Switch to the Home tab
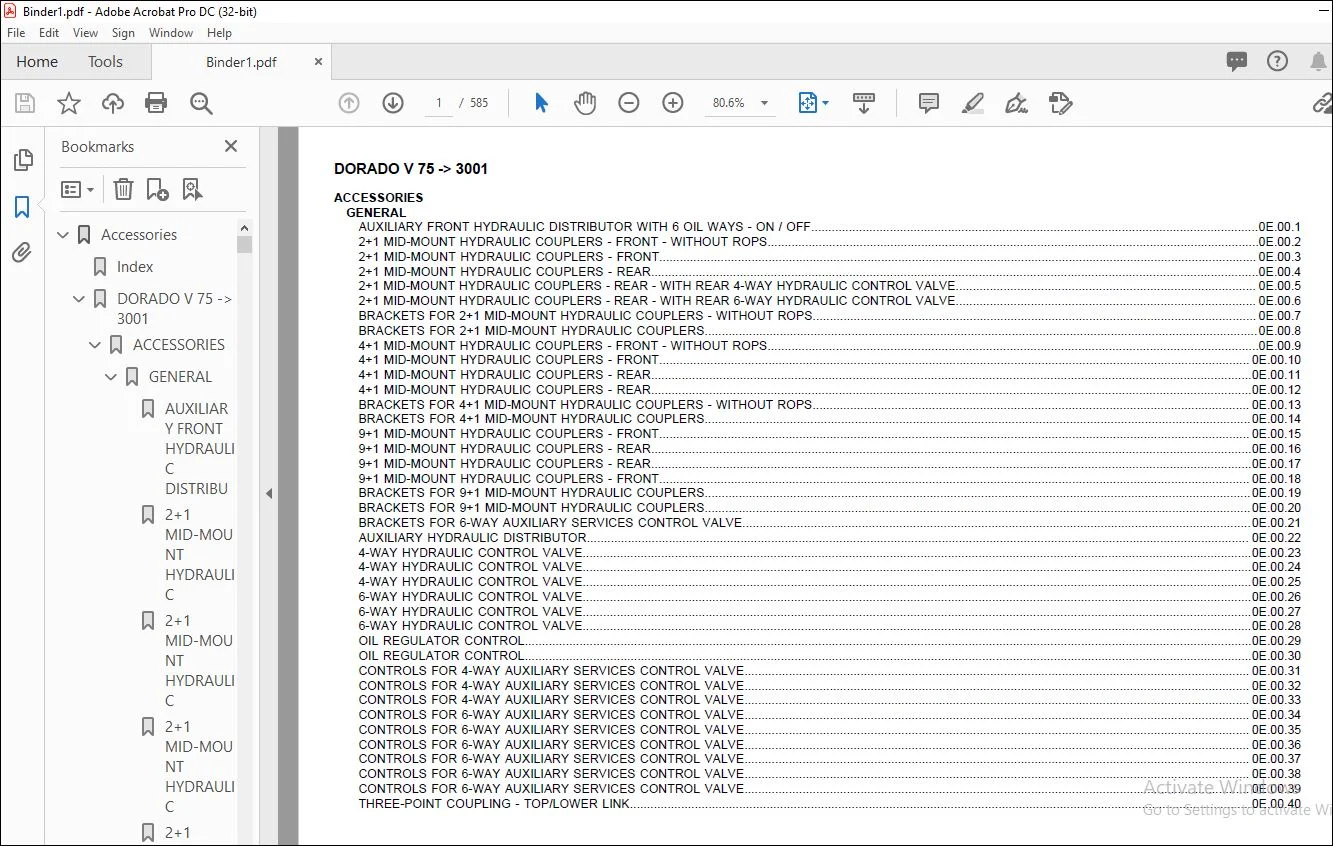The height and width of the screenshot is (846, 1333). pyautogui.click(x=37, y=61)
